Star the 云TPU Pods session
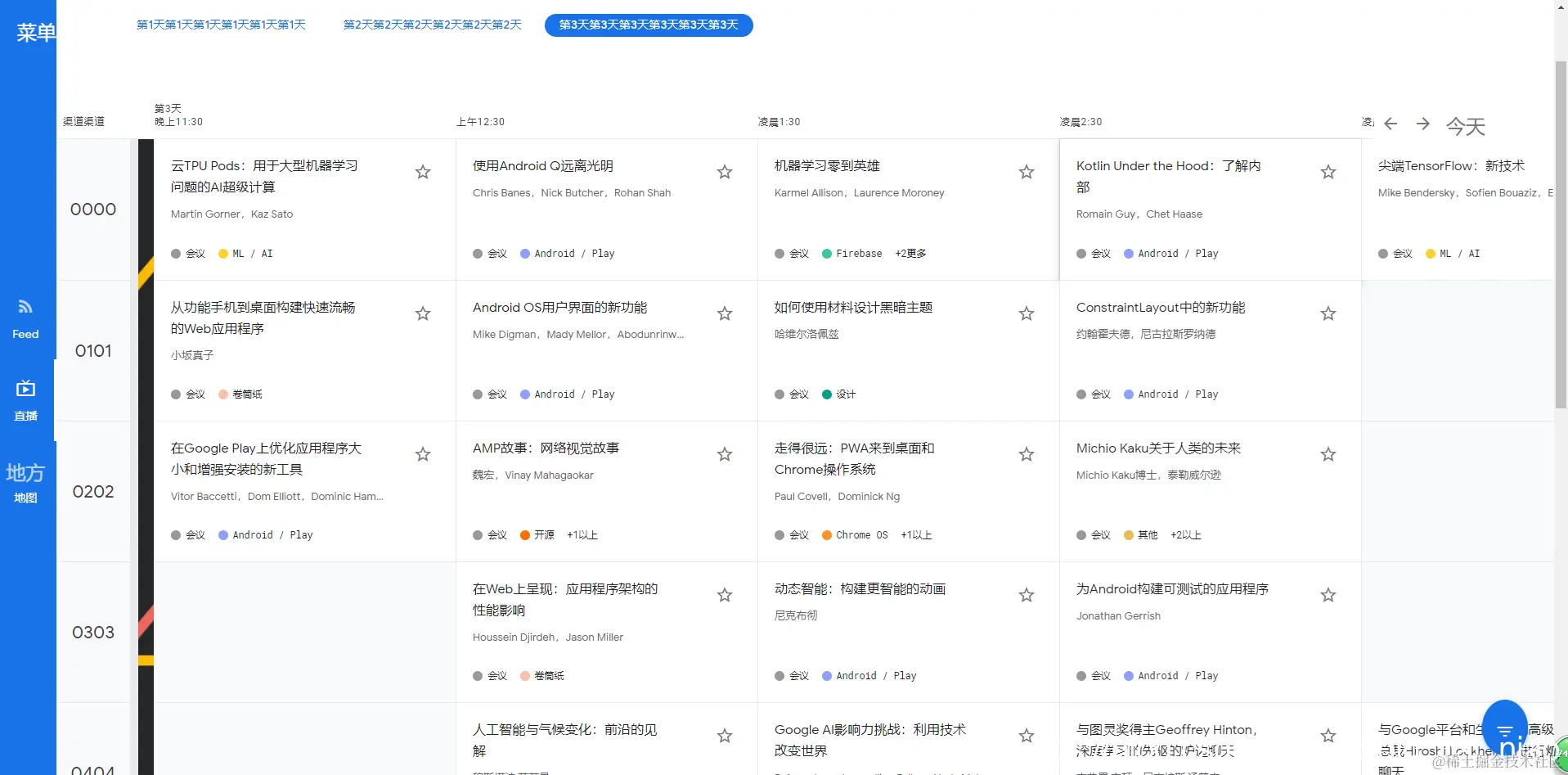Image resolution: width=1568 pixels, height=775 pixels. [422, 172]
